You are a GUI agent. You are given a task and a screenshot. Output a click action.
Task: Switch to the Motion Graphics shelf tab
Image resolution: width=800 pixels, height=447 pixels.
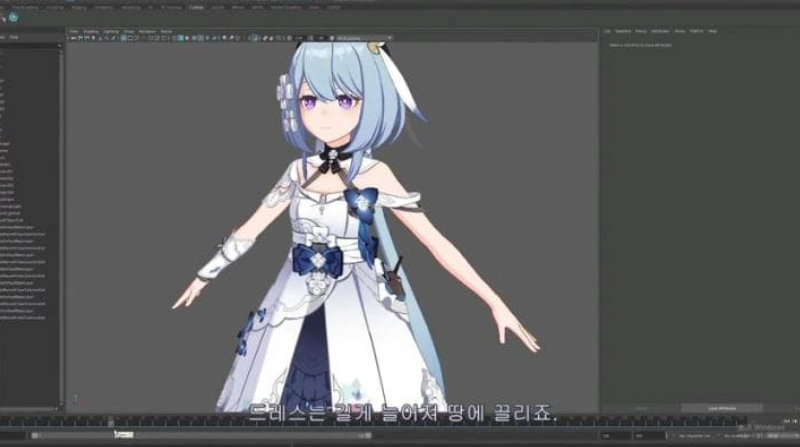pyautogui.click(x=286, y=8)
